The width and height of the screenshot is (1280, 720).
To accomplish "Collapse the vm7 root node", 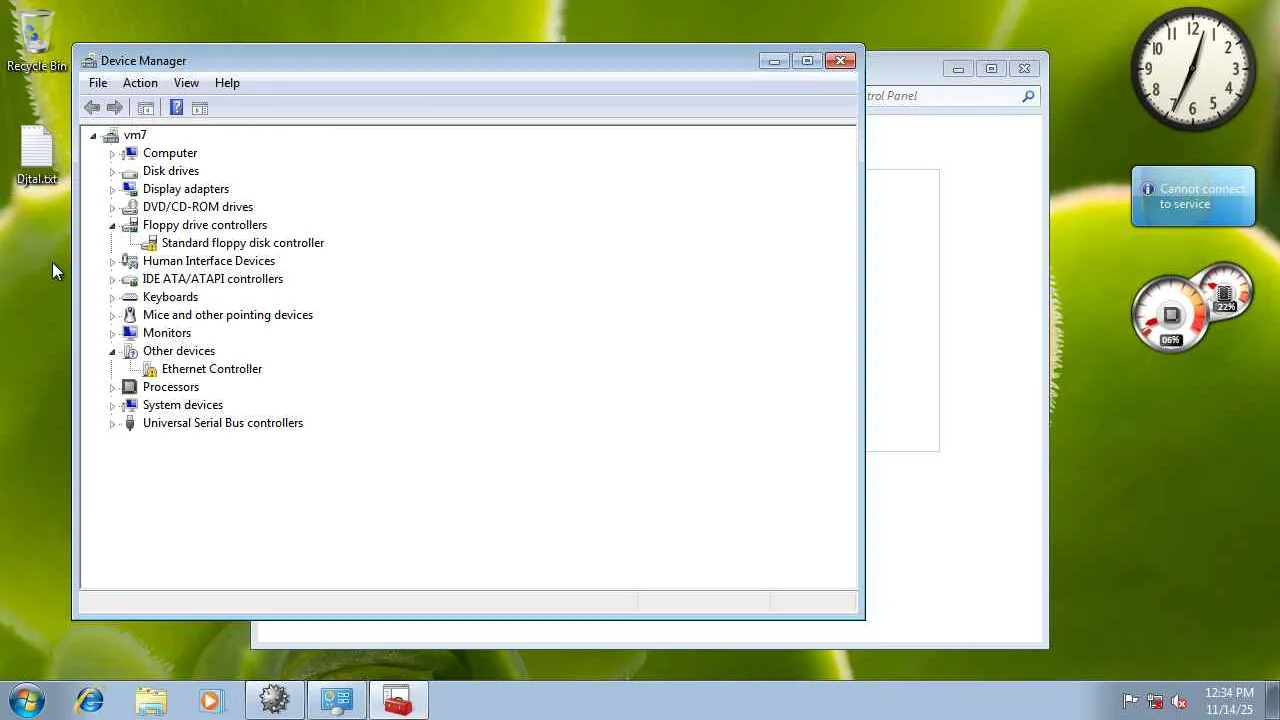I will click(x=93, y=136).
